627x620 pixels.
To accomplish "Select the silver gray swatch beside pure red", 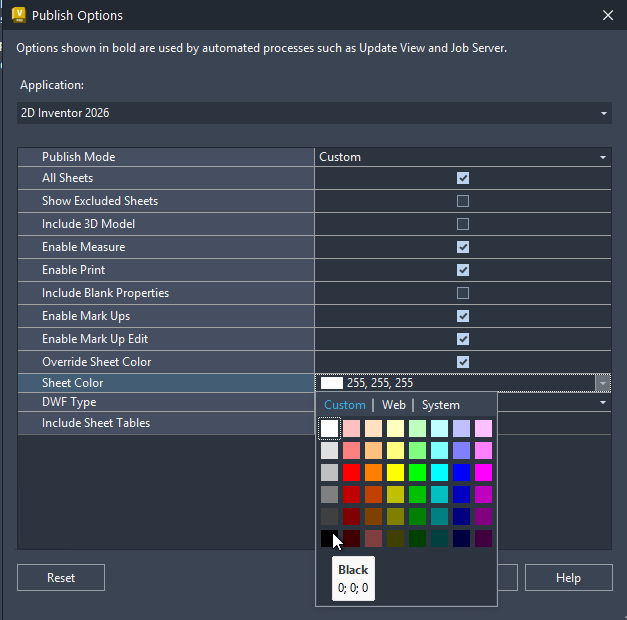I will point(329,472).
